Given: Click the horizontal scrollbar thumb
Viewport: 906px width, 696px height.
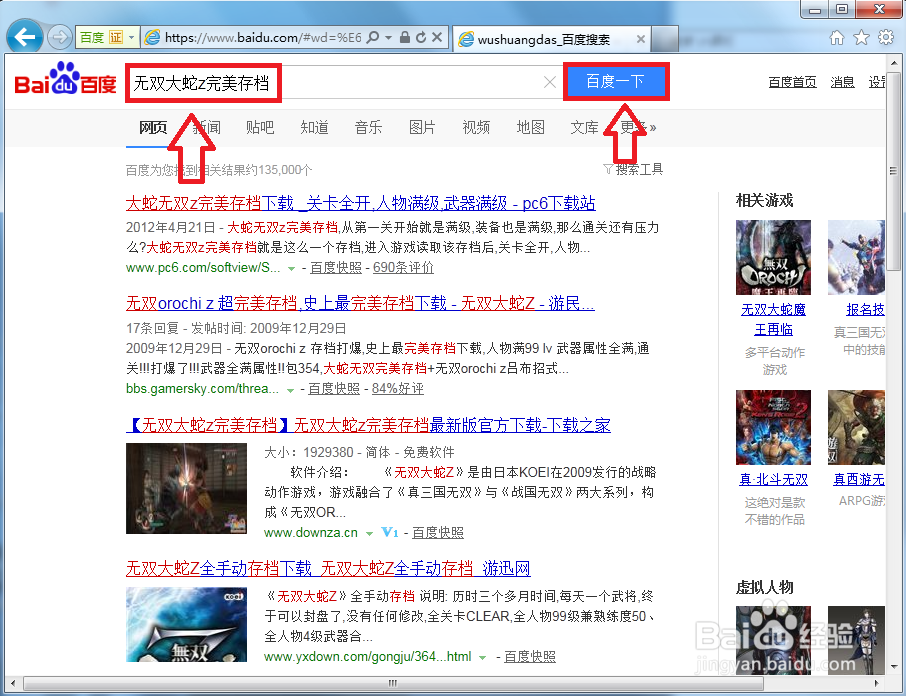Looking at the screenshot, I should point(393,683).
